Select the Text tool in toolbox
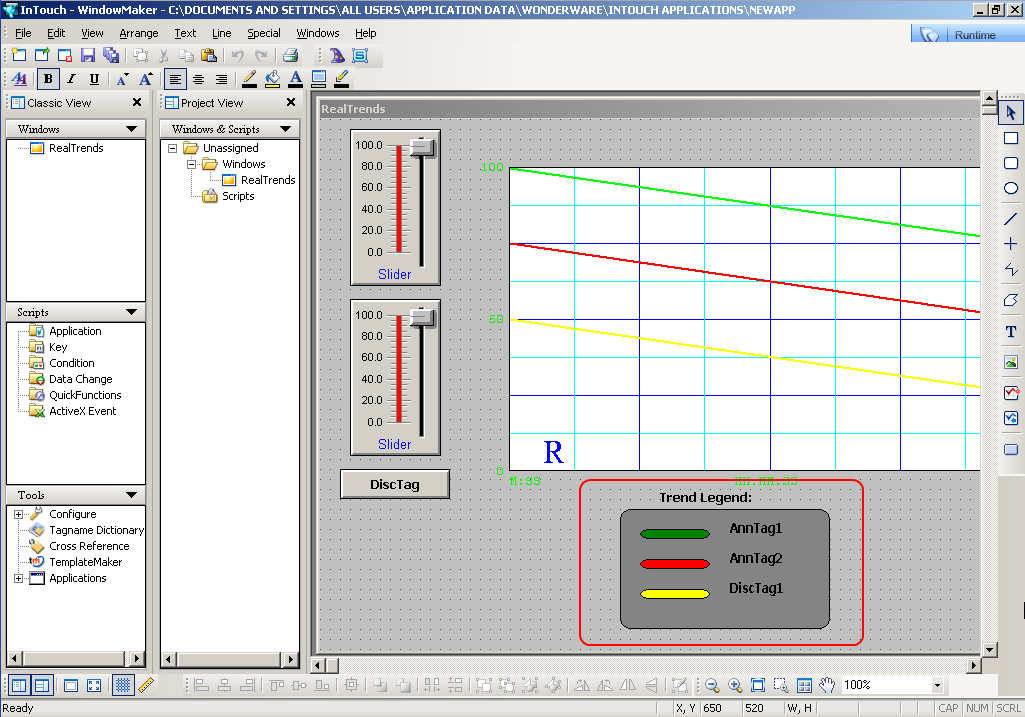Image resolution: width=1025 pixels, height=717 pixels. coord(1011,331)
